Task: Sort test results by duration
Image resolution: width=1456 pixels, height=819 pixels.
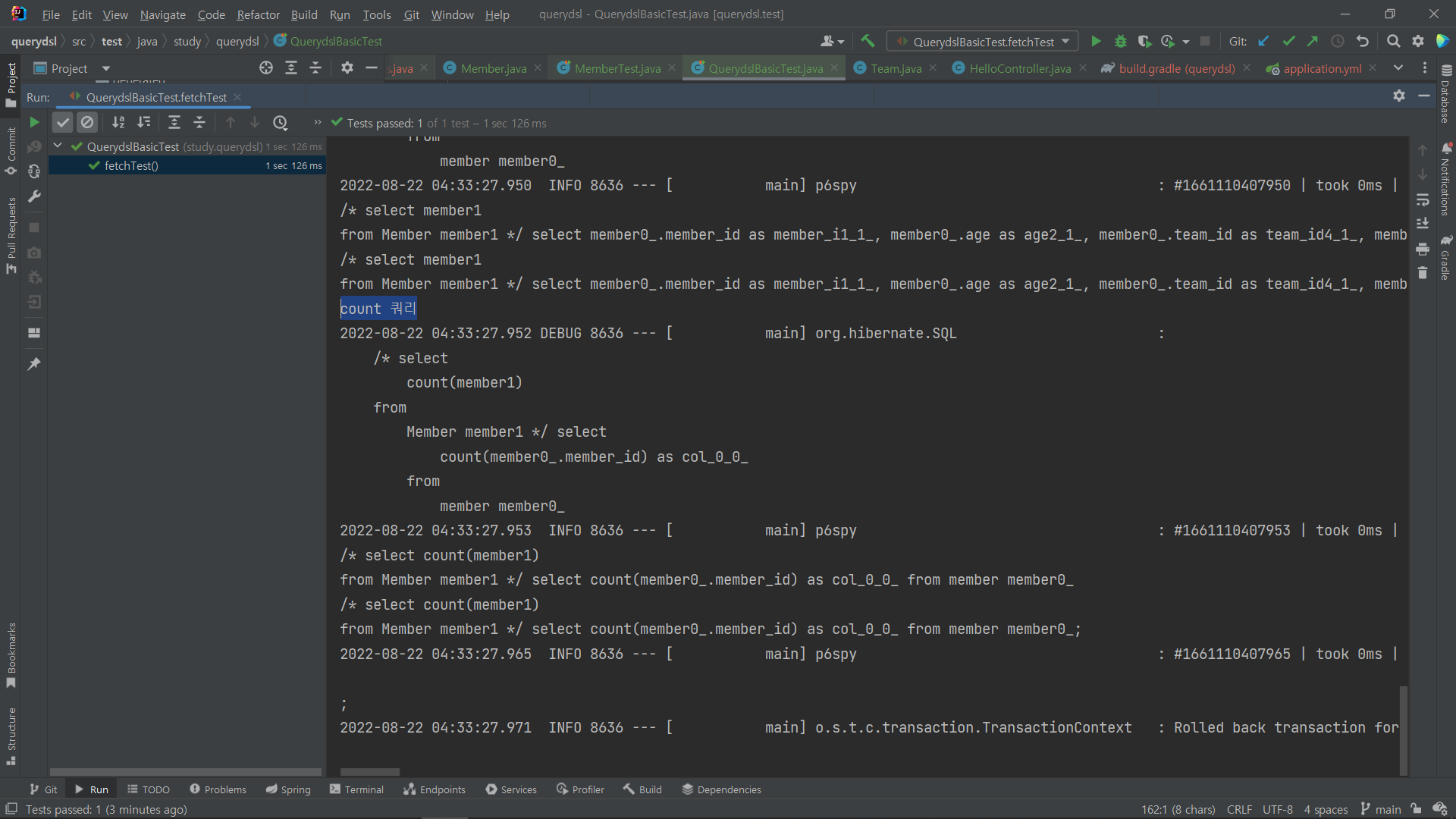Action: pos(143,122)
